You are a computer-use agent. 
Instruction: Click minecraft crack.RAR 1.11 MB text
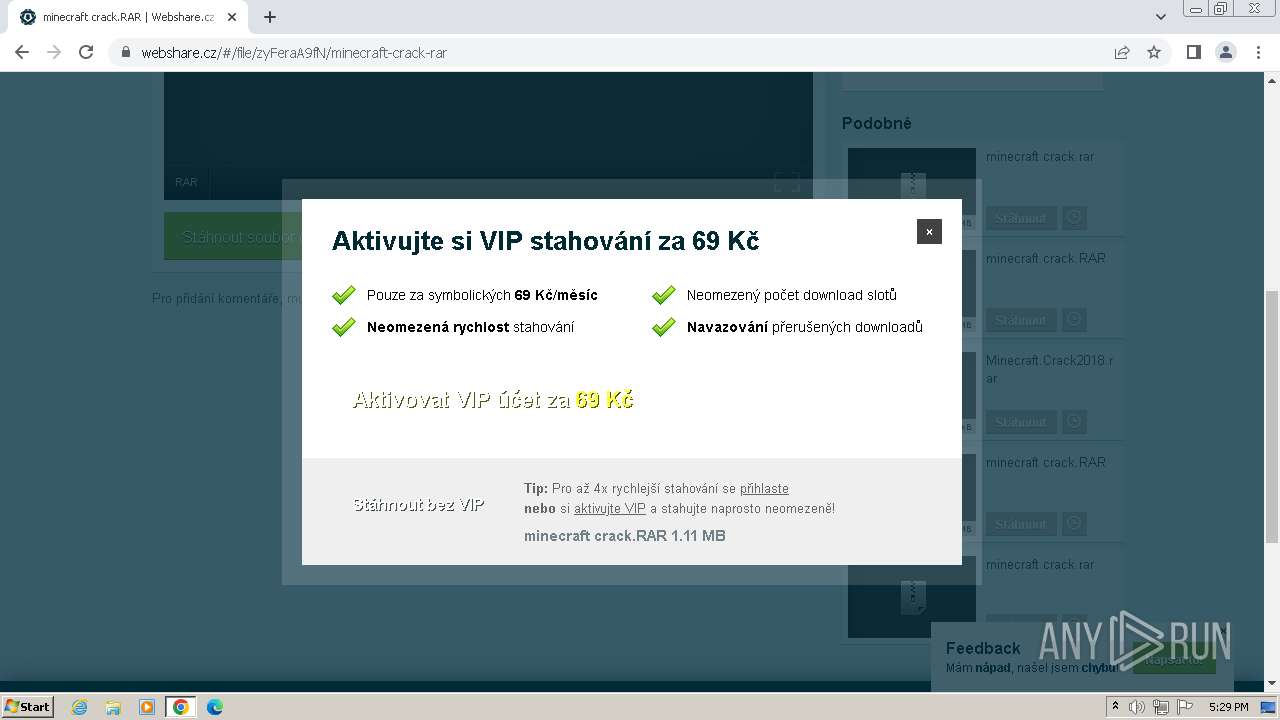click(x=625, y=536)
